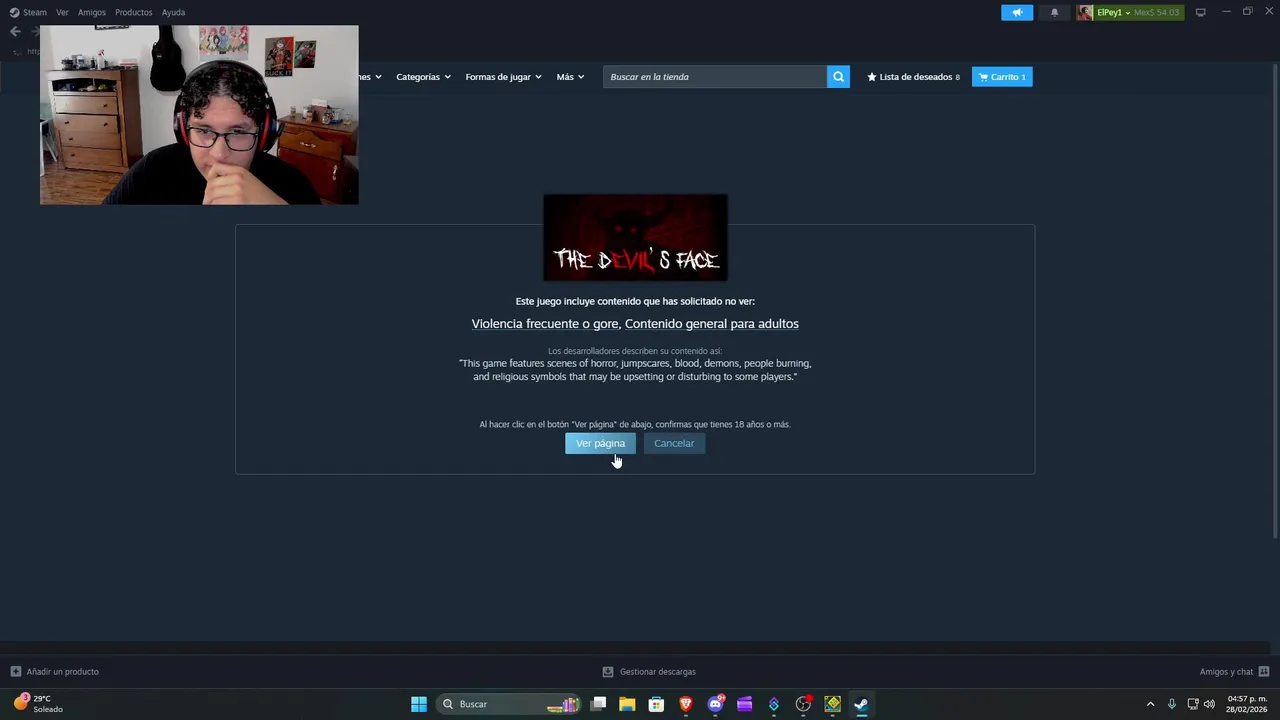Open the Amigos menu

click(92, 12)
